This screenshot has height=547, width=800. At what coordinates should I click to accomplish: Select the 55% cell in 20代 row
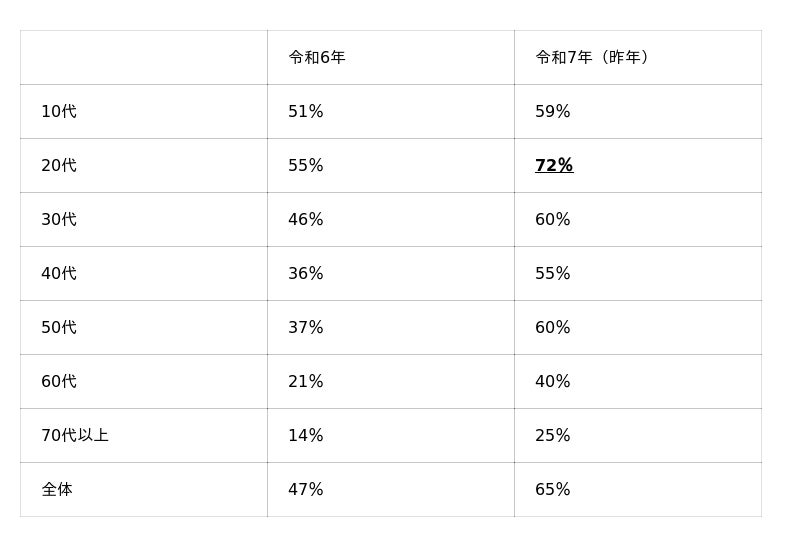[306, 166]
